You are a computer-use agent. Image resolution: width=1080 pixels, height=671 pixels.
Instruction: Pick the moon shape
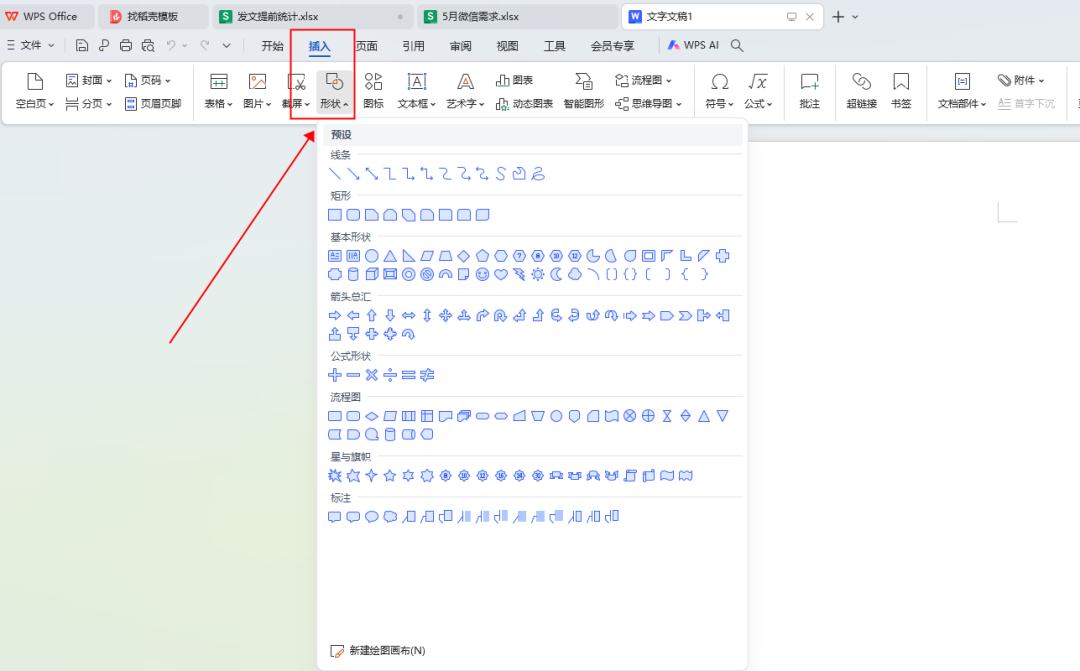click(x=557, y=275)
